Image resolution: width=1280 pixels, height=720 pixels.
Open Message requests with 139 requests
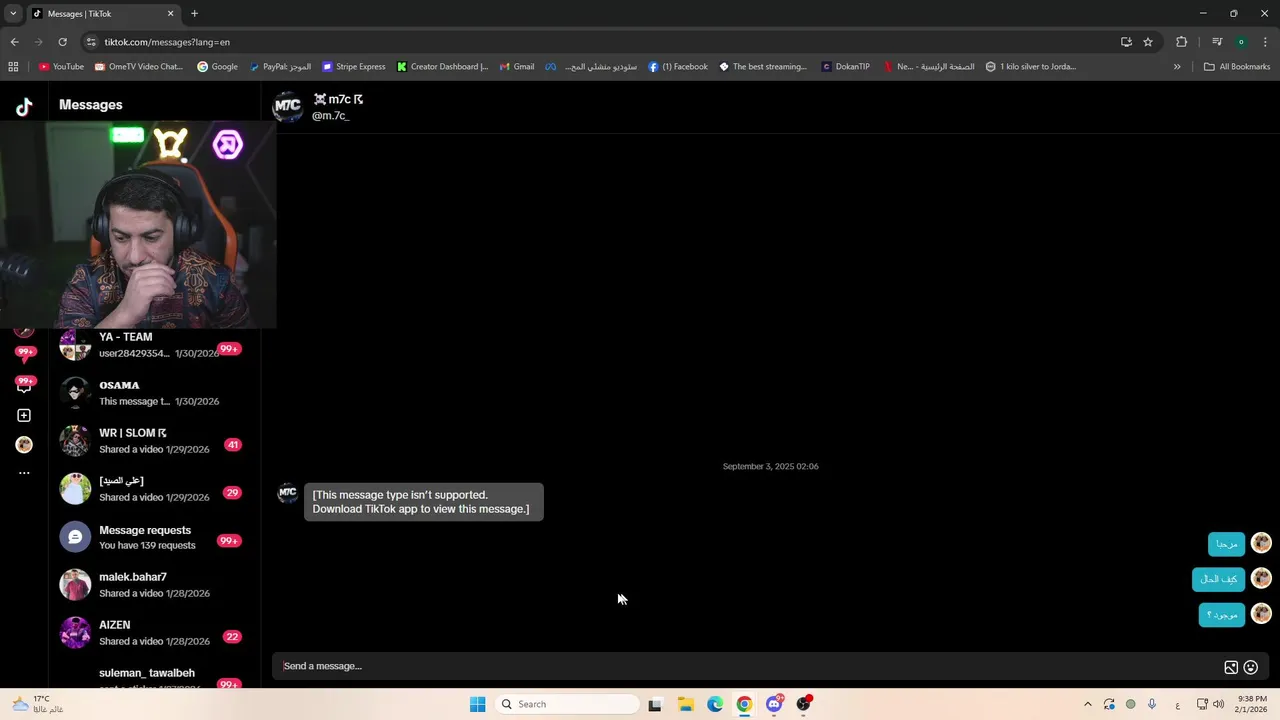(x=155, y=537)
